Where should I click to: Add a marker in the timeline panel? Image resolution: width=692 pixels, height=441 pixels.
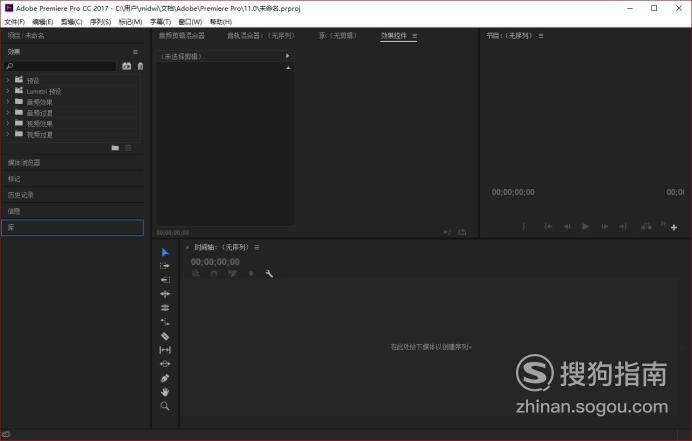tap(251, 274)
